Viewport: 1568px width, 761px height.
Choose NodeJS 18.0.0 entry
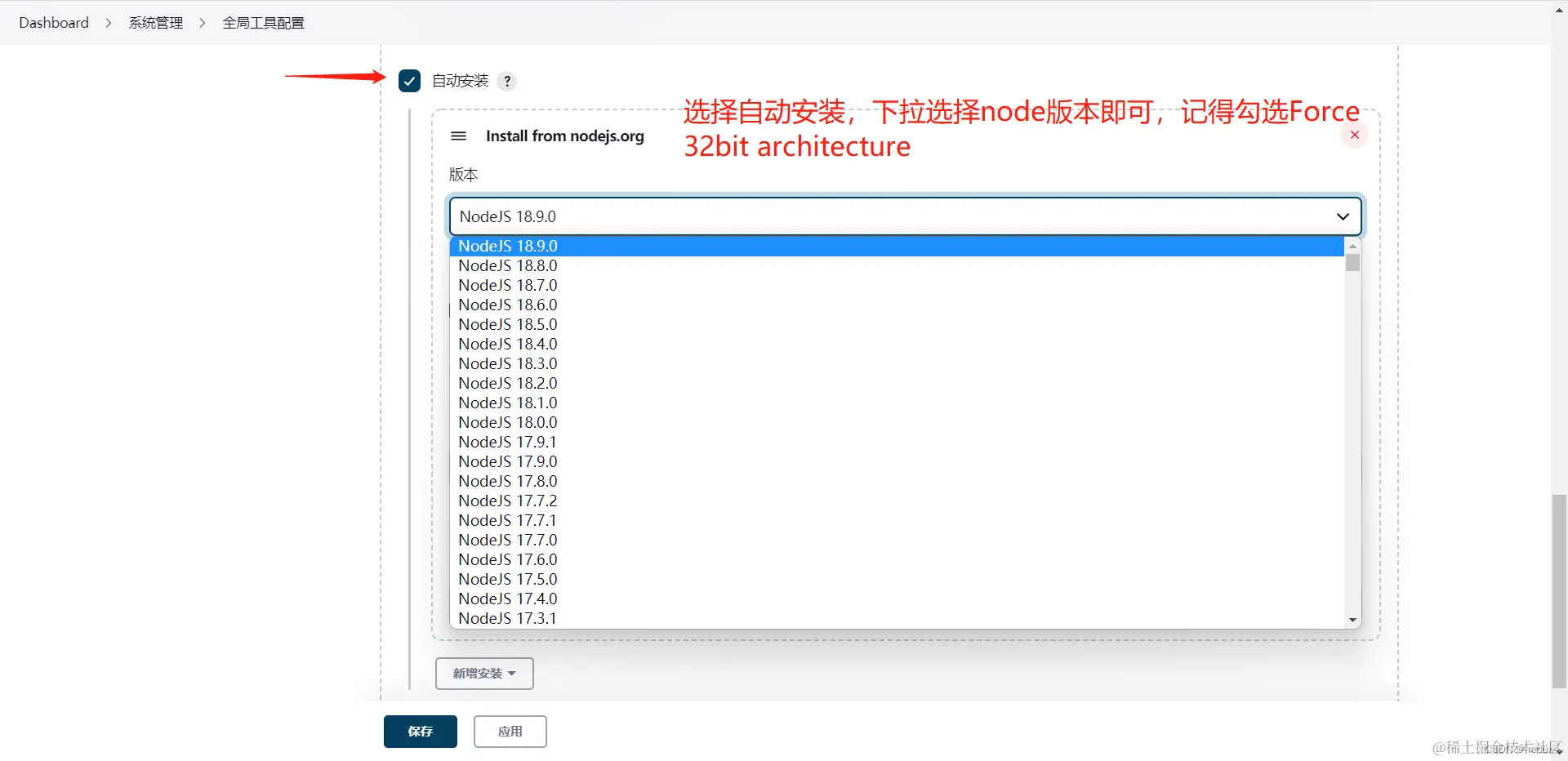point(897,422)
